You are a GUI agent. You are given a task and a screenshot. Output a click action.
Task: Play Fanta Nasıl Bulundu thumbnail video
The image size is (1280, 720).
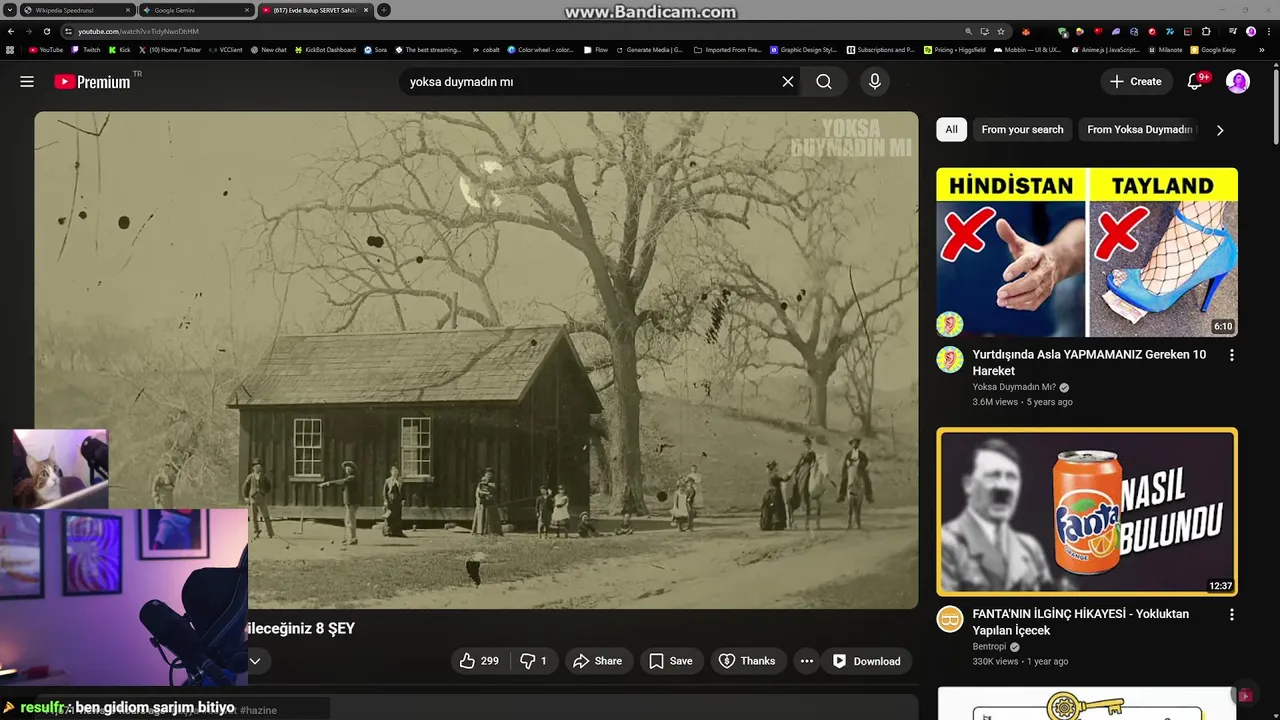point(1087,512)
